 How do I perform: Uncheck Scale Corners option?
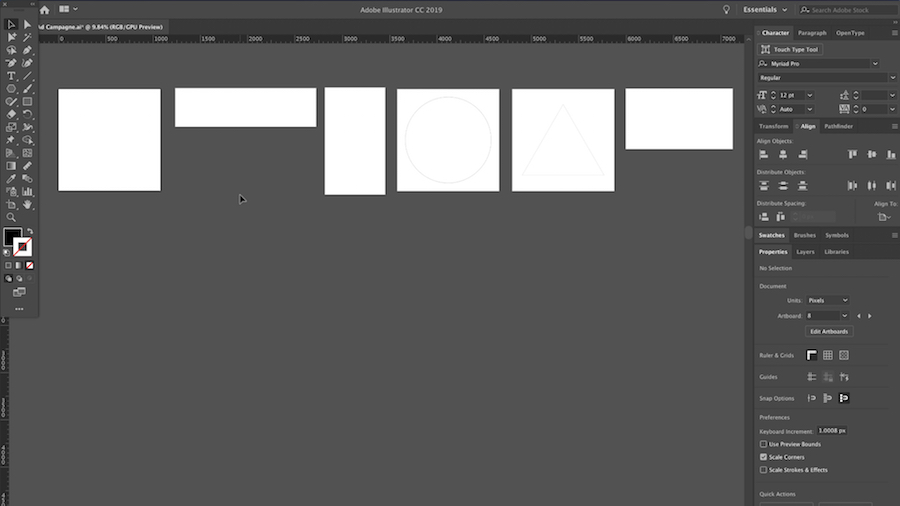click(763, 457)
